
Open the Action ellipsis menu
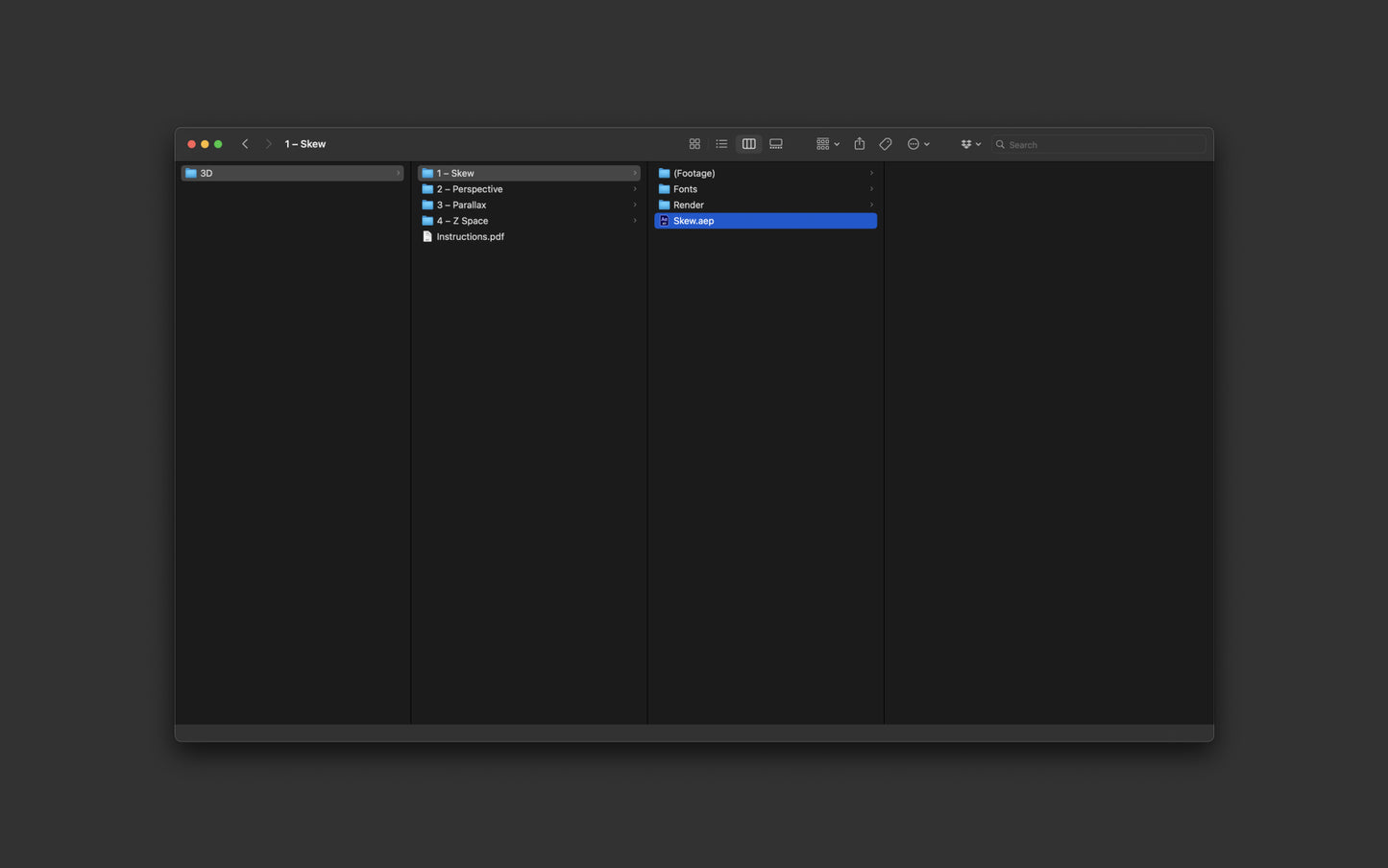coord(918,144)
